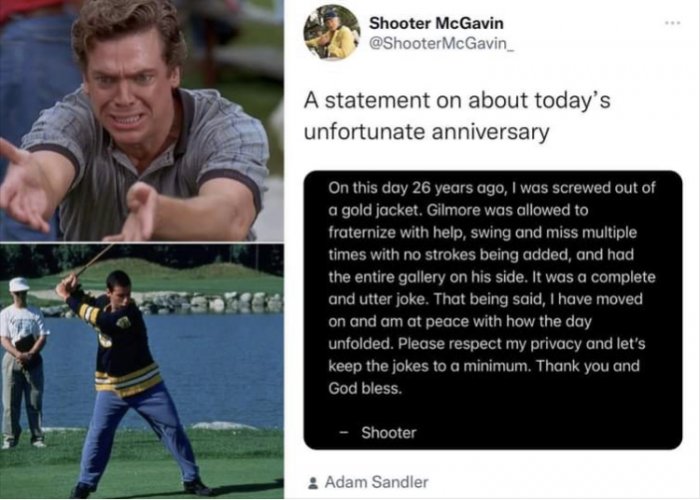Open the top-left photo of the pleading man

click(140, 120)
